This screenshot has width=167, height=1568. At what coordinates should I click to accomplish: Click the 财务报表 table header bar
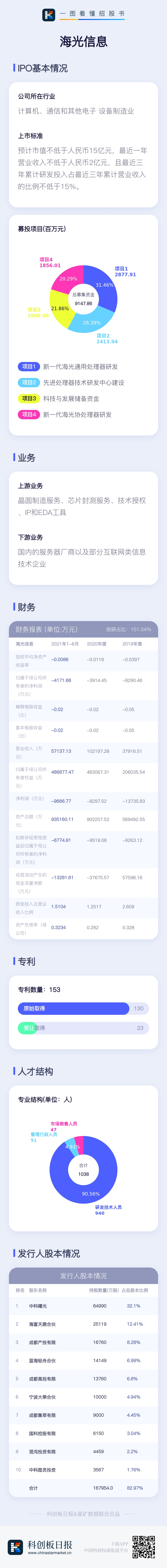pos(83,629)
